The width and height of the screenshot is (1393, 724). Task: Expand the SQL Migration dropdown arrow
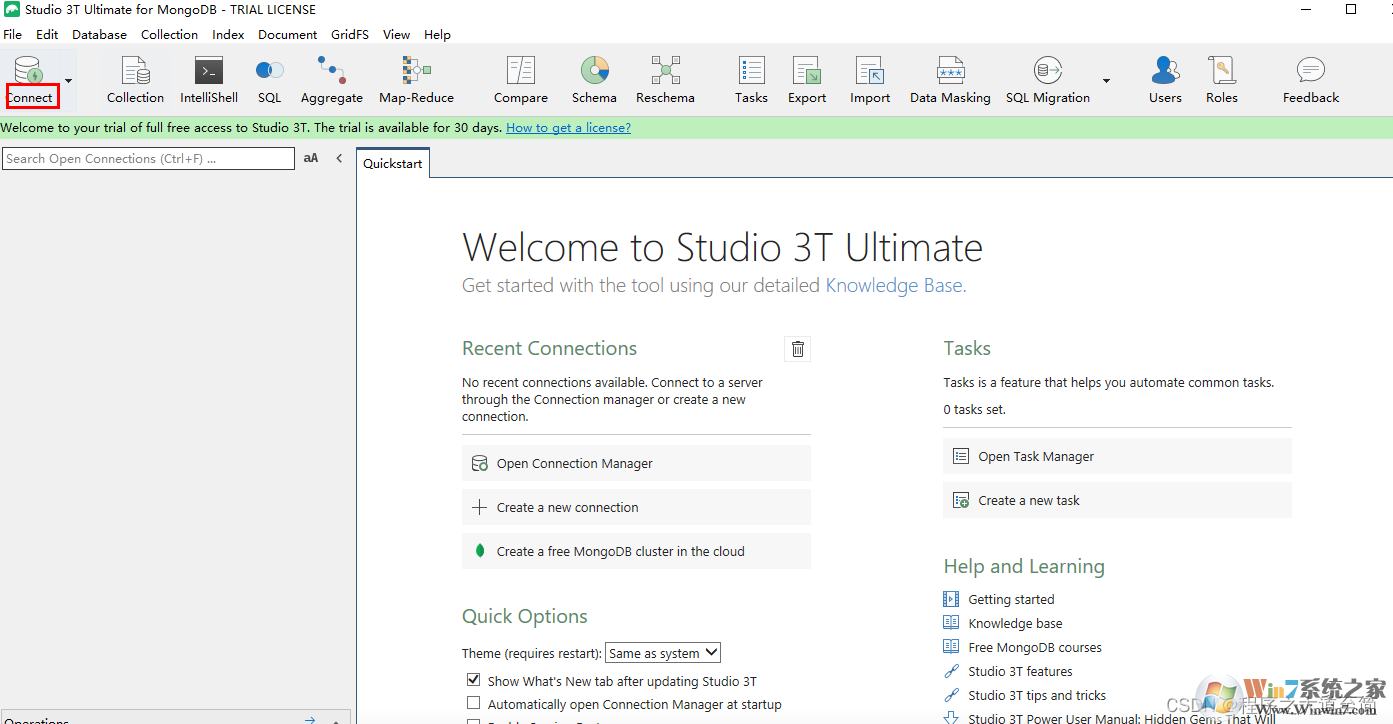[1106, 80]
